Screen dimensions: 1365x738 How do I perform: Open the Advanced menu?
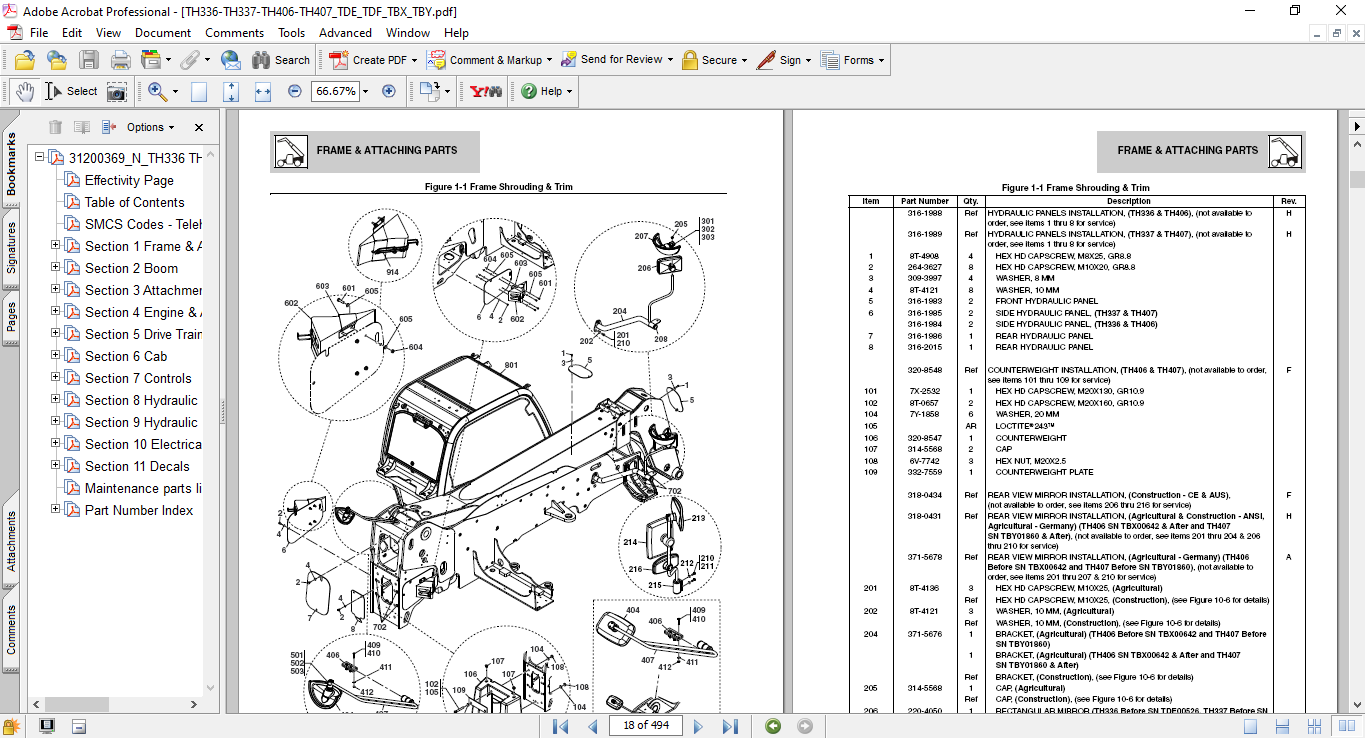[345, 33]
